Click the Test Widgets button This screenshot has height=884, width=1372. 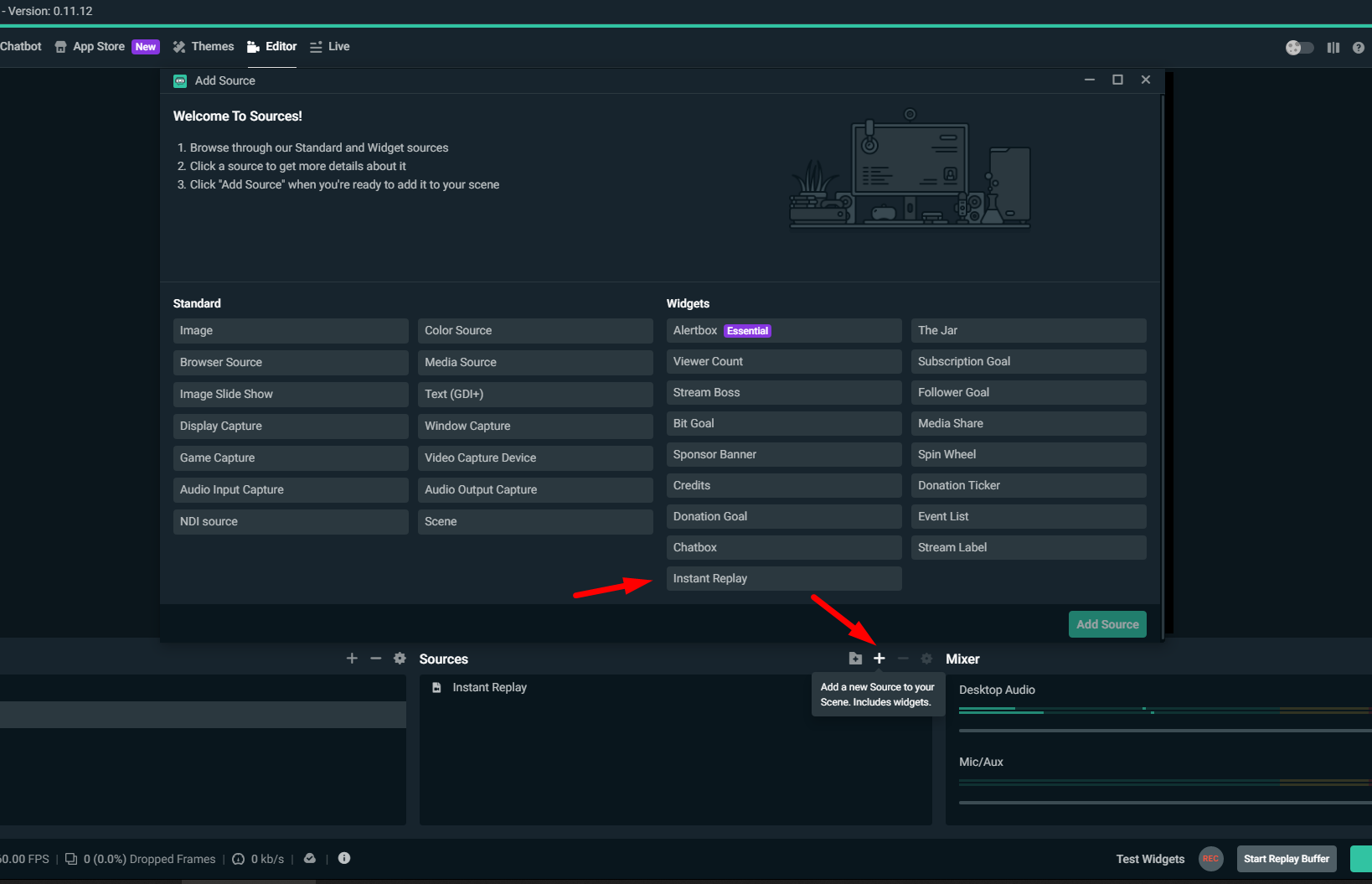(x=1150, y=859)
